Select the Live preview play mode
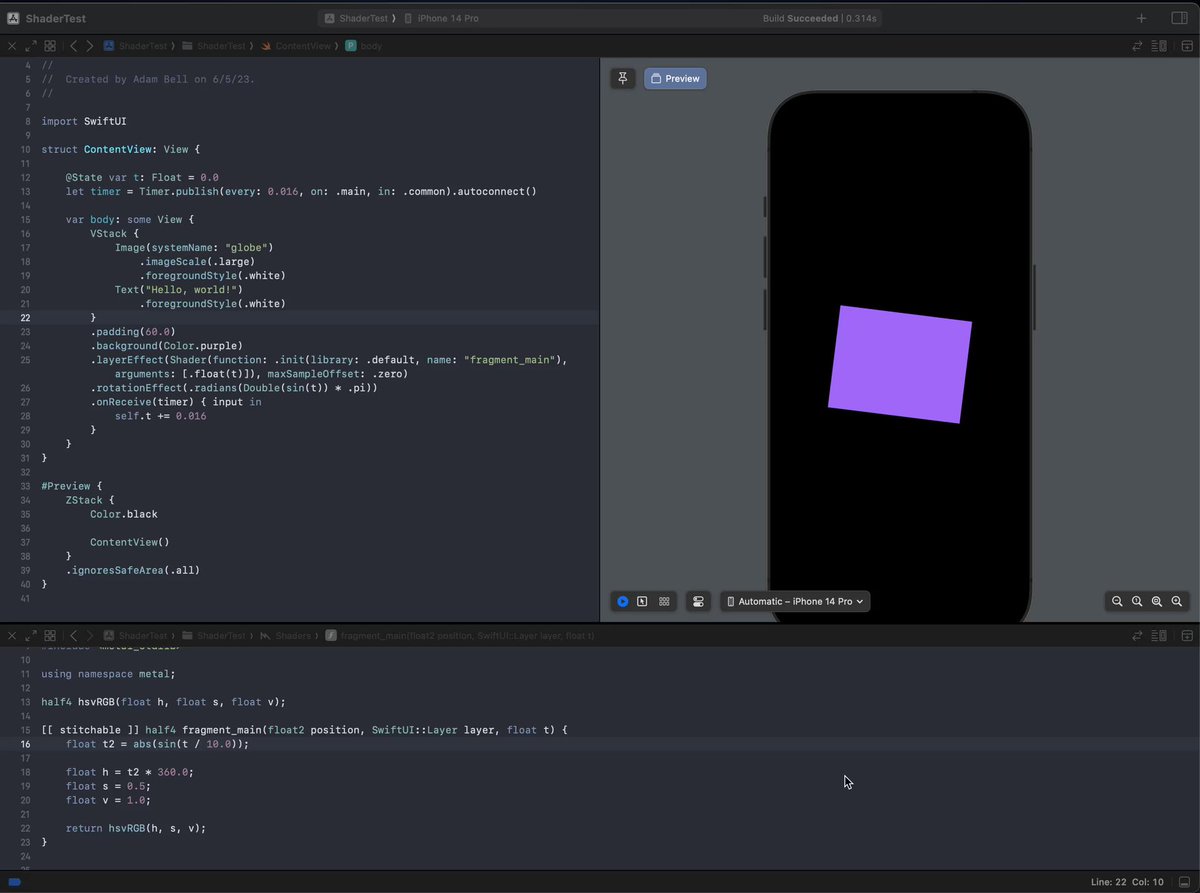The image size is (1200, 893). click(x=622, y=601)
